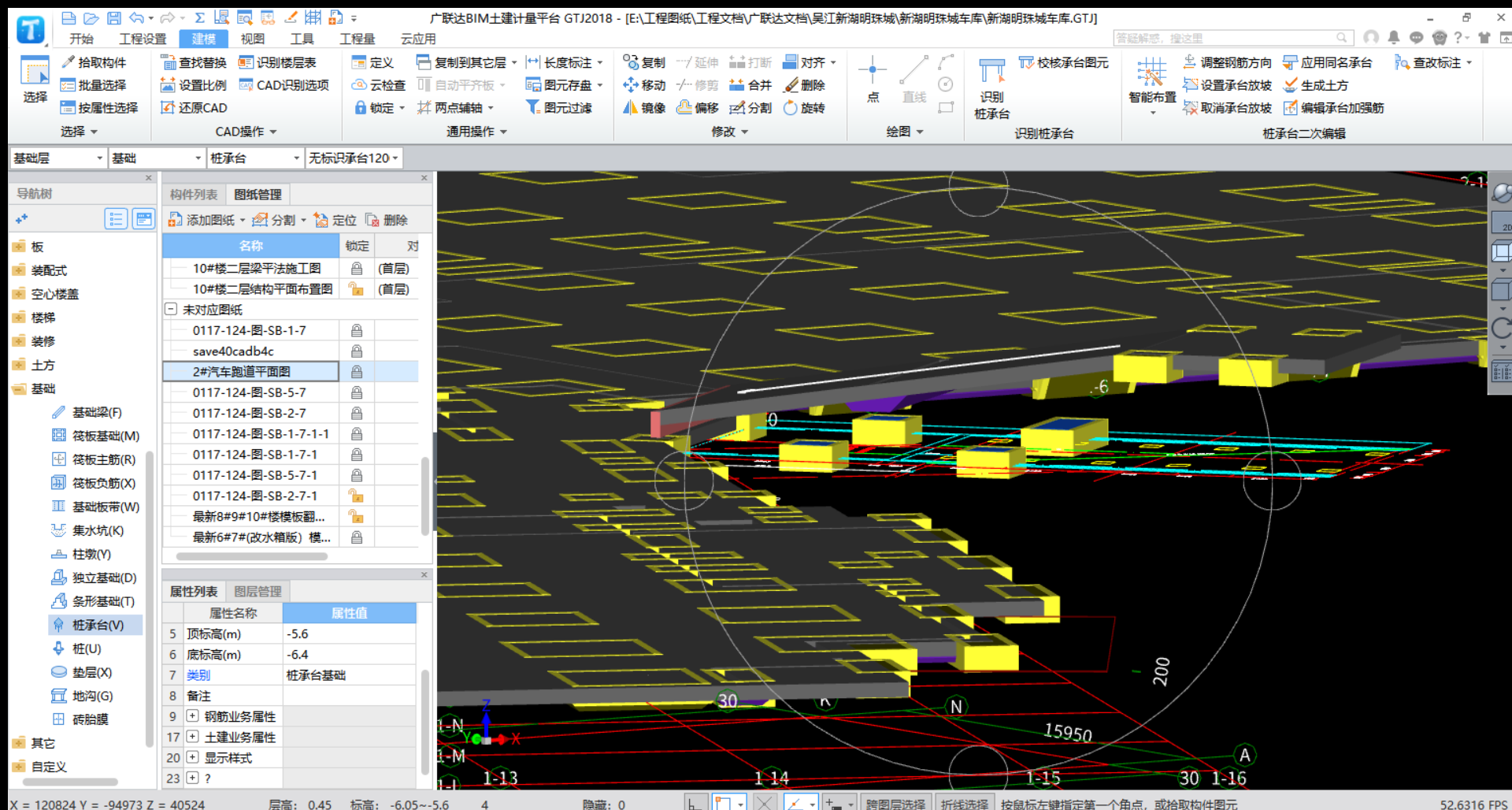1512x810 pixels.
Task: Switch to the 构件列表 tab
Action: click(x=194, y=195)
